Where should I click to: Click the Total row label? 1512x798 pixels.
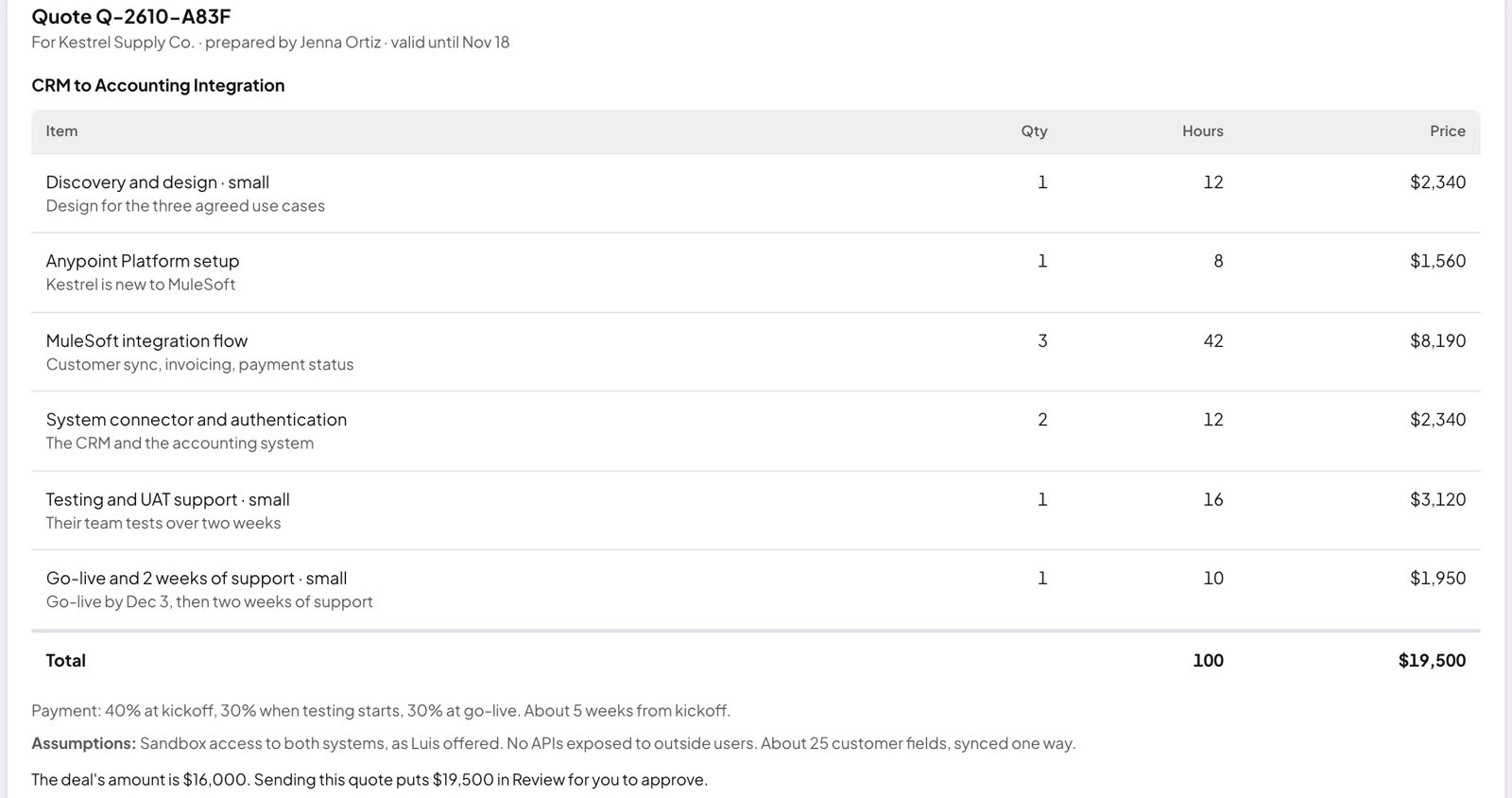(x=65, y=661)
